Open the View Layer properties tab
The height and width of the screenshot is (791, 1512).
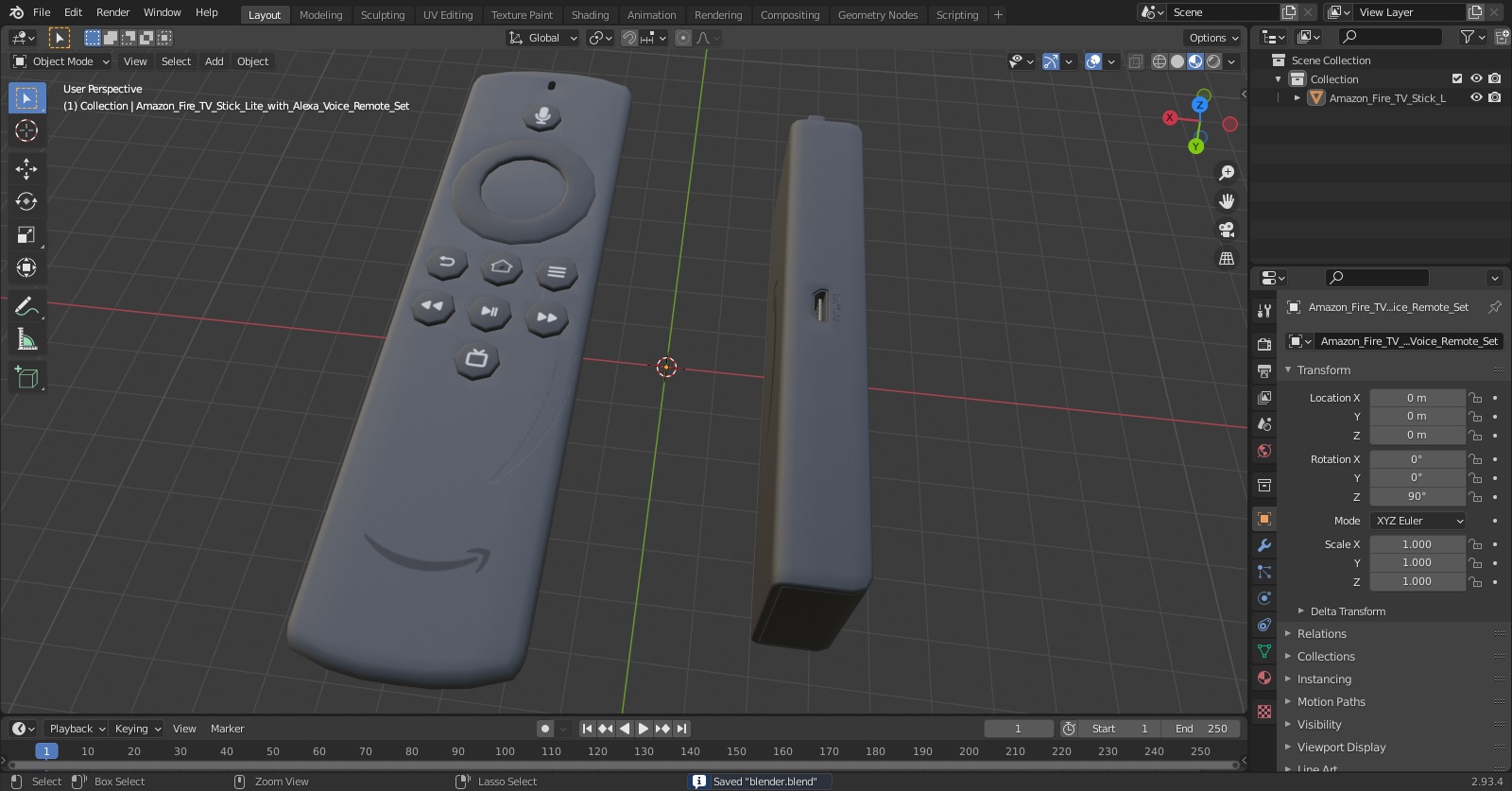click(1264, 397)
